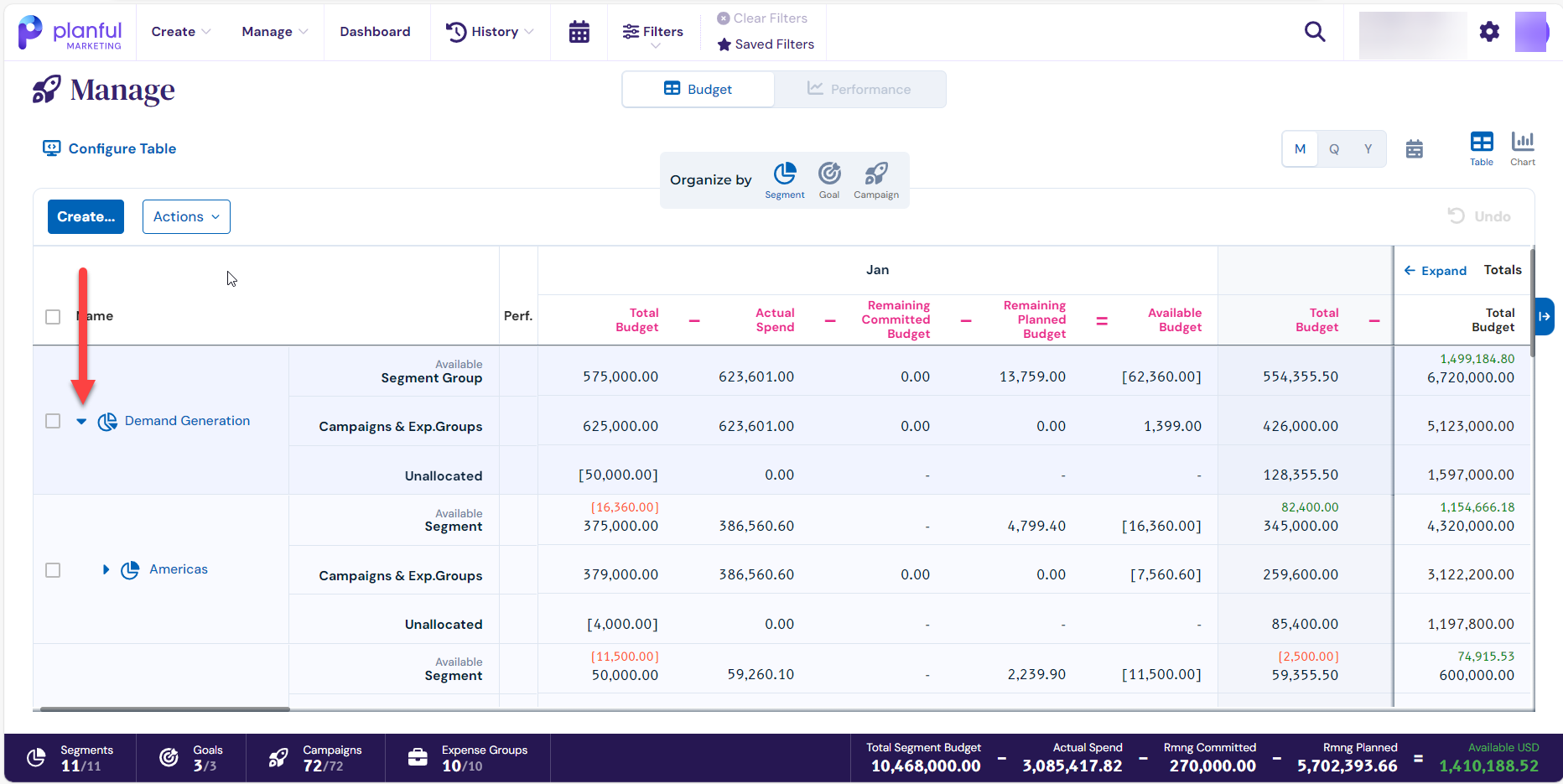Click the Totals column header
The height and width of the screenshot is (784, 1563).
pos(1503,270)
